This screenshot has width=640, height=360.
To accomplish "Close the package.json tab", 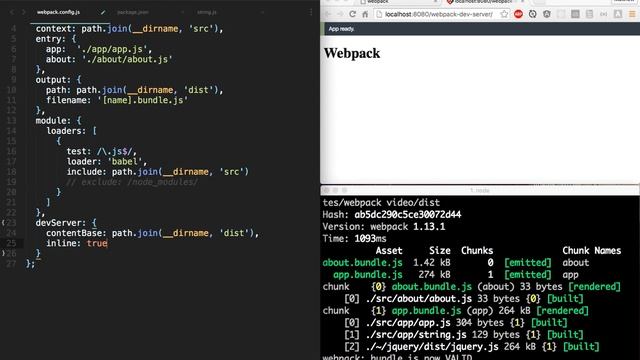I will (182, 12).
